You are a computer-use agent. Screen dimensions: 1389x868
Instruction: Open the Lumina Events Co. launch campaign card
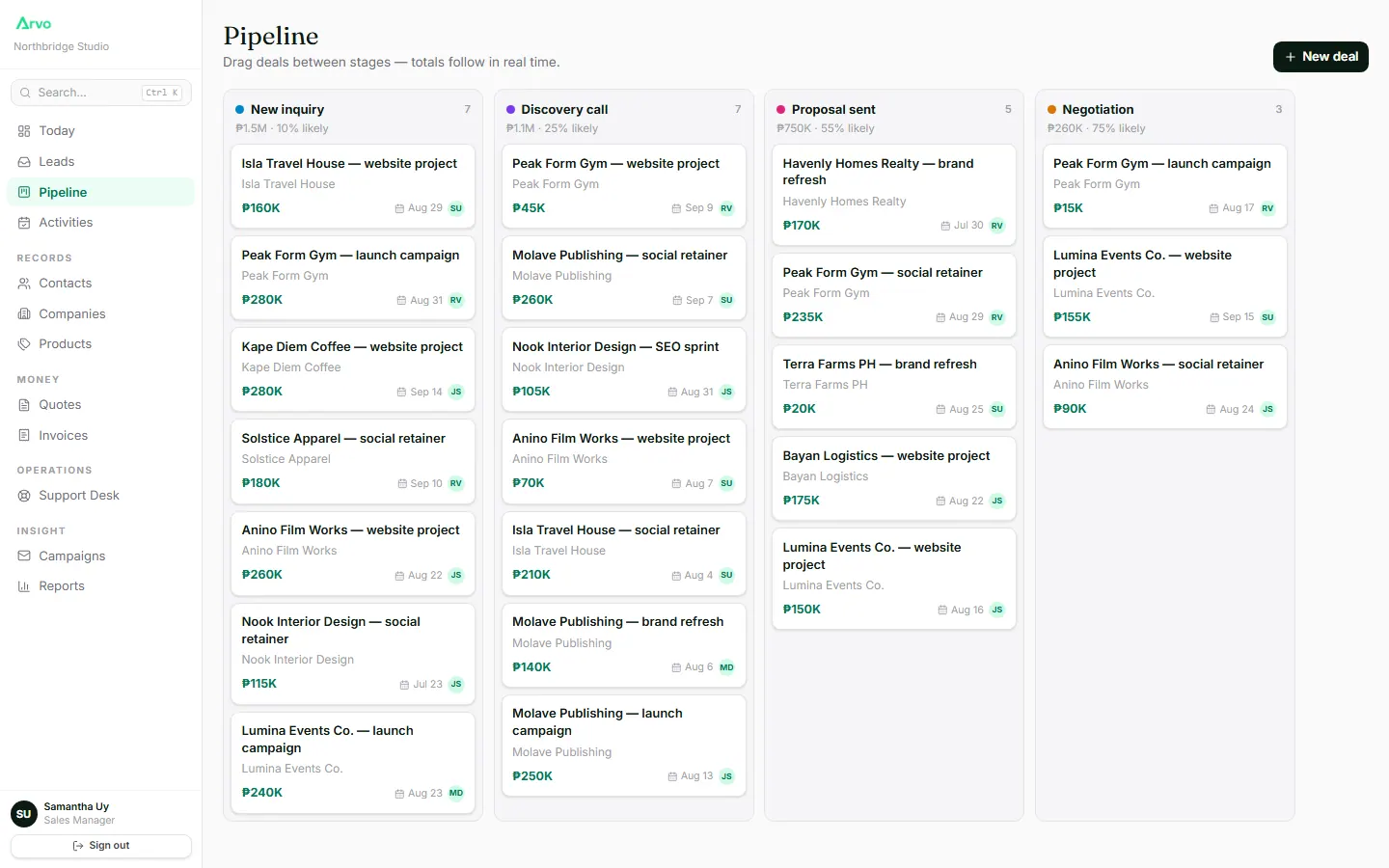click(353, 762)
